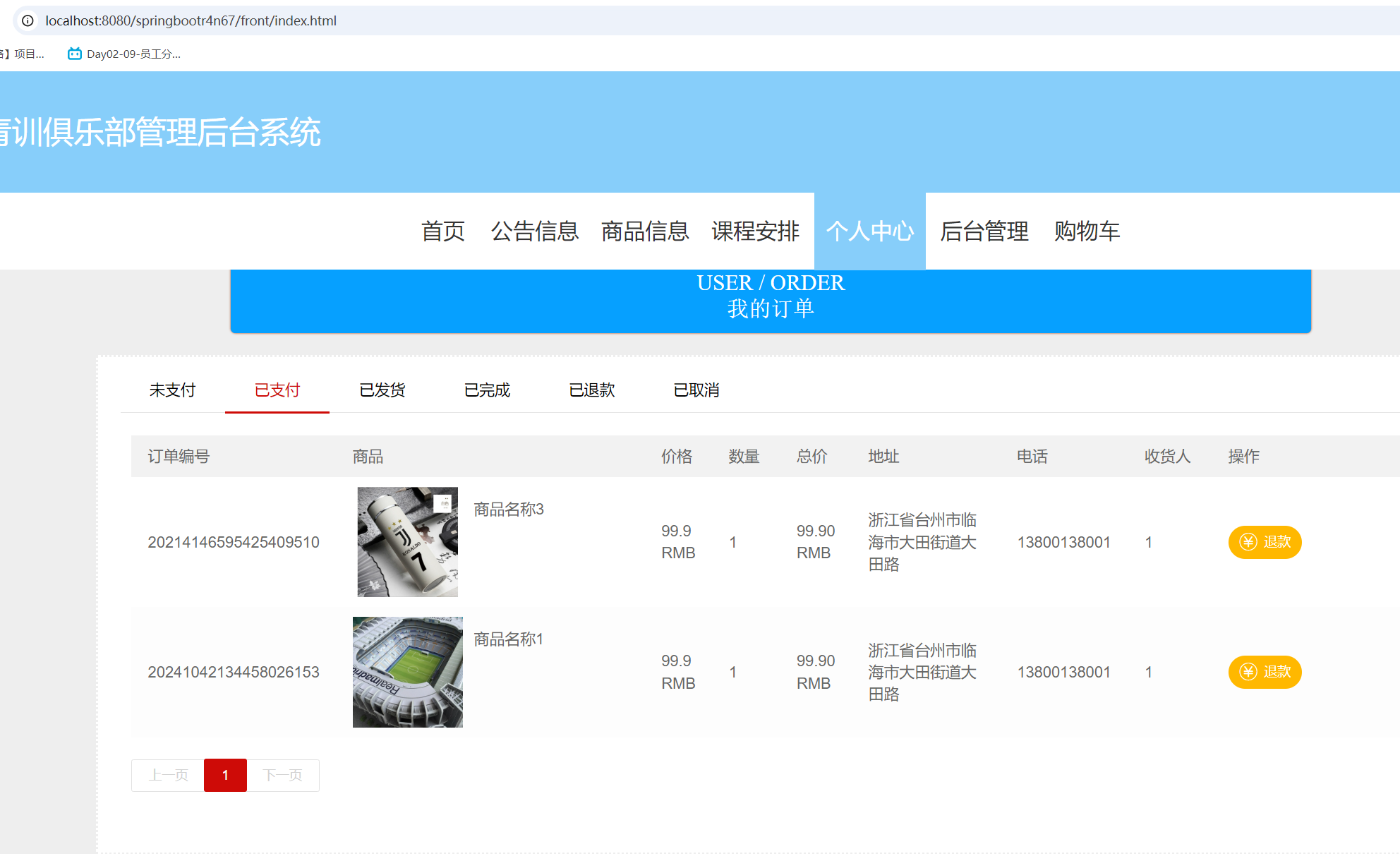Click the 总价 column header
Screen dimensions: 1400x861
(812, 456)
